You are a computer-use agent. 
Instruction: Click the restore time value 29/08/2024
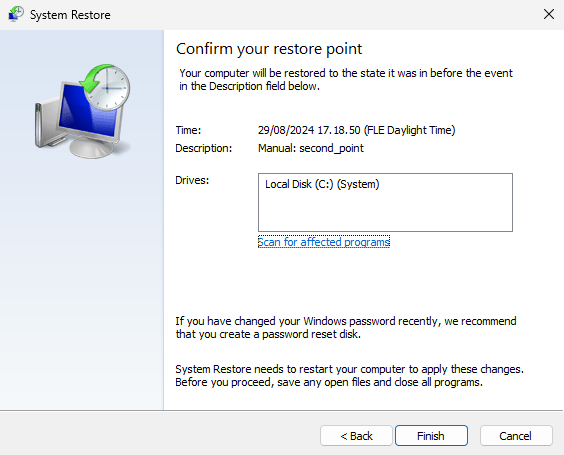tap(356, 130)
